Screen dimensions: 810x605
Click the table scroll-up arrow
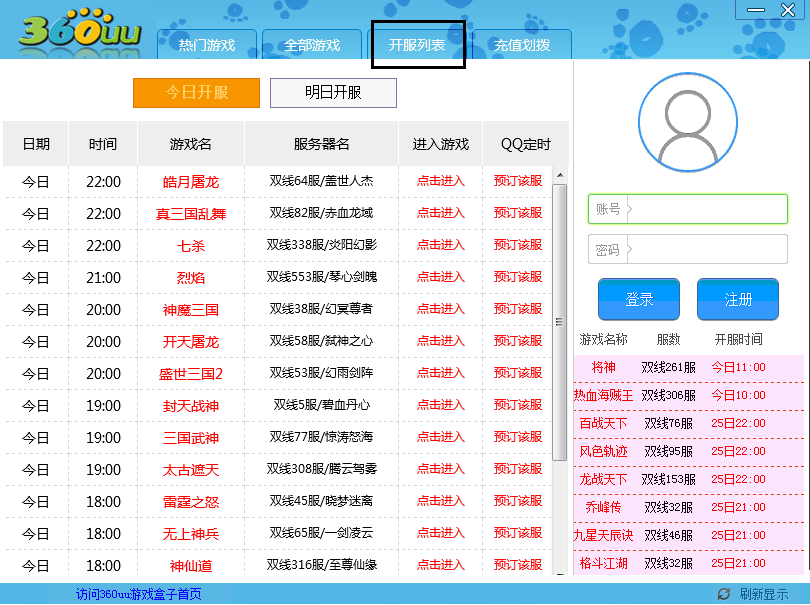(x=560, y=176)
